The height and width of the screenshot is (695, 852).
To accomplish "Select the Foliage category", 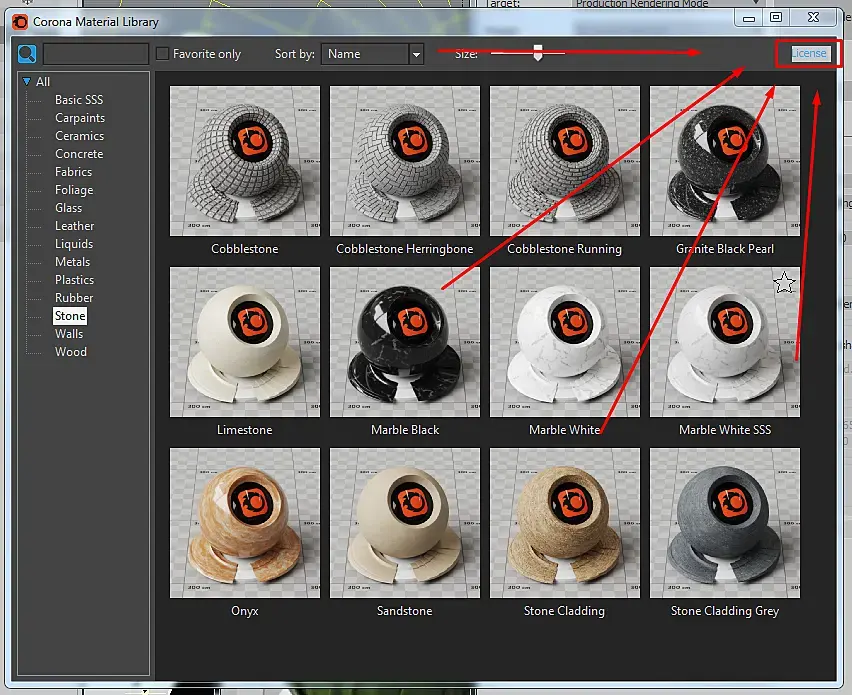I will tap(74, 190).
